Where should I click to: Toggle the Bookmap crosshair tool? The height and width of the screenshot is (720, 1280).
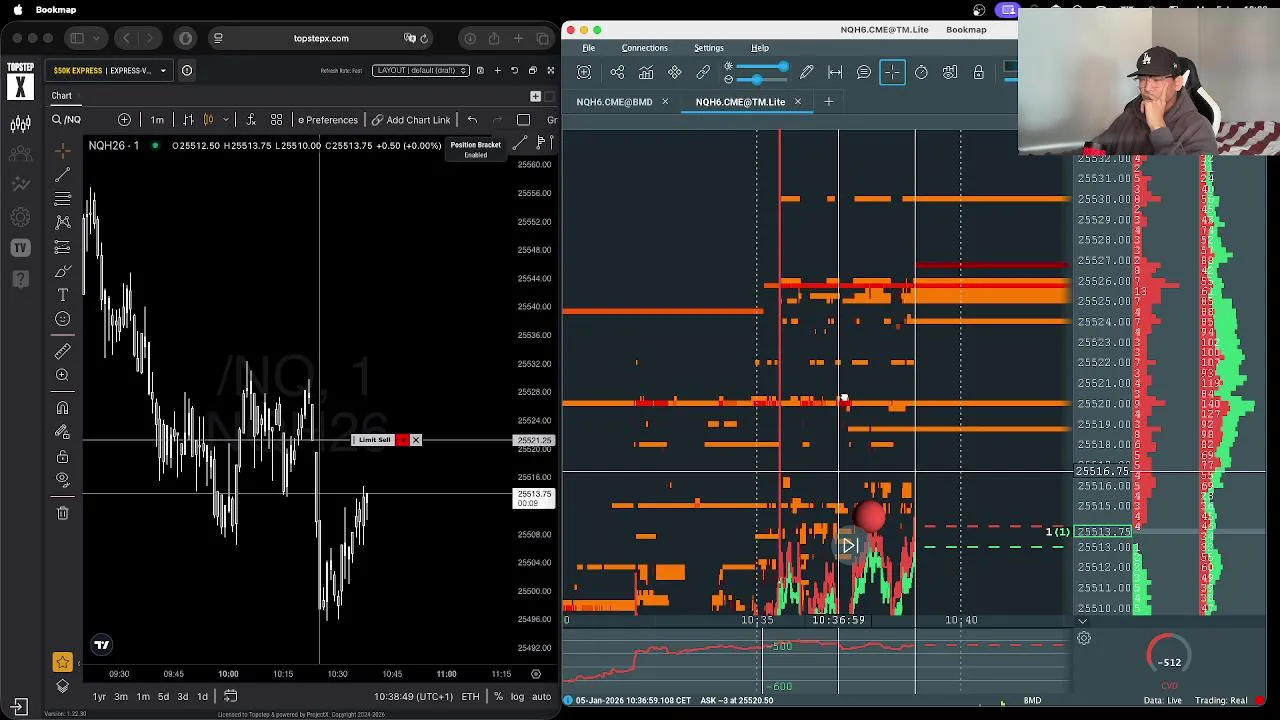click(x=892, y=72)
